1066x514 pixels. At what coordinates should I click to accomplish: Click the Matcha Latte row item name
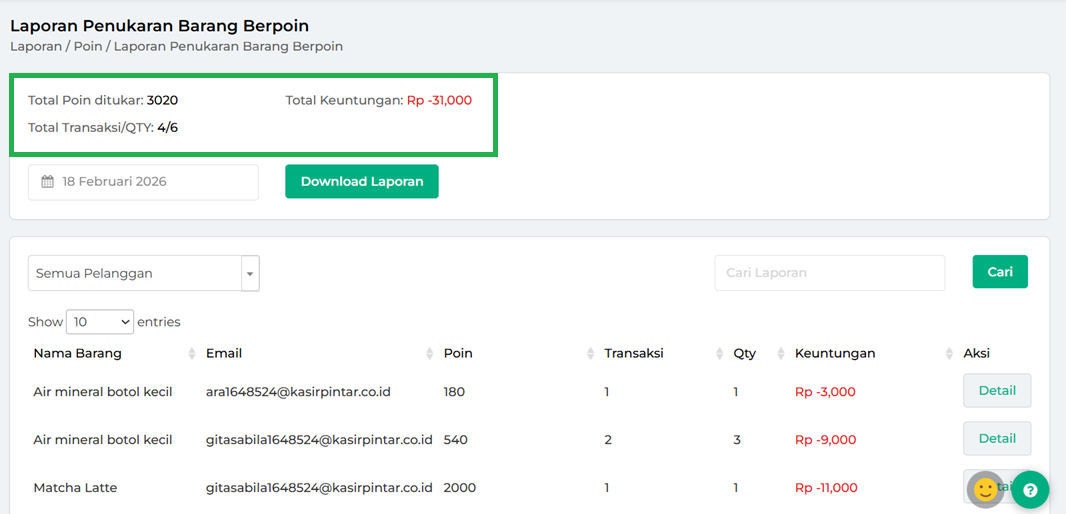[x=75, y=488]
